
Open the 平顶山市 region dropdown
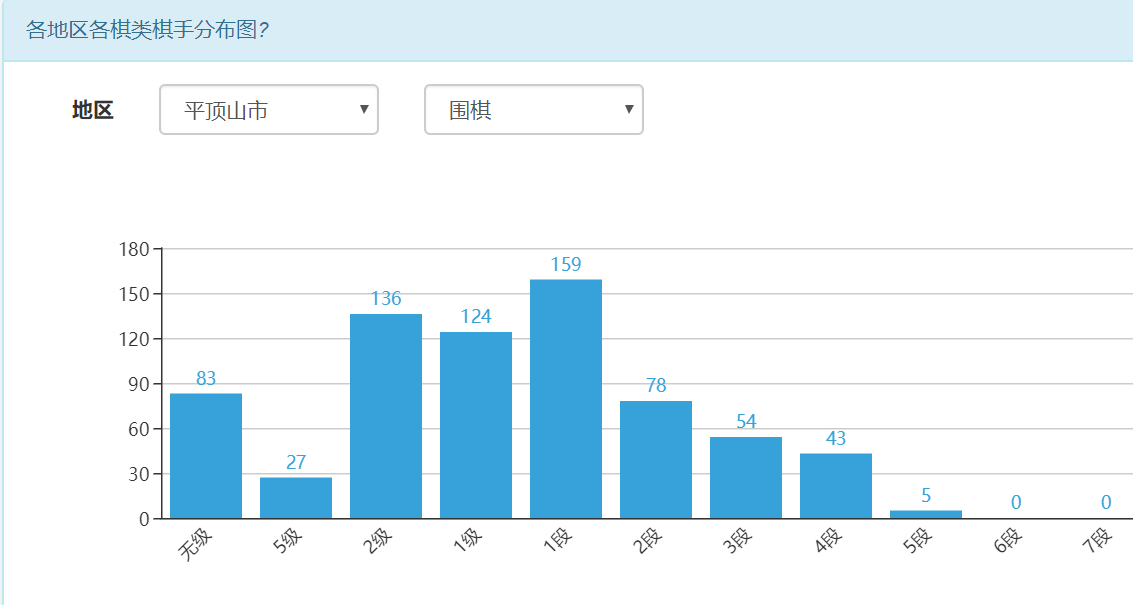[268, 110]
